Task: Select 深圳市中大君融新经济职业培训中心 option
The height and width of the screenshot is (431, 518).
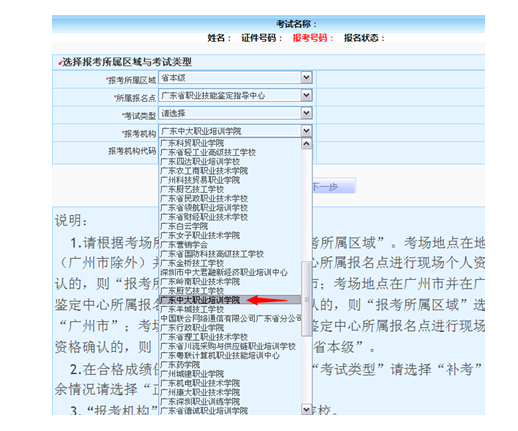Action: (x=230, y=272)
